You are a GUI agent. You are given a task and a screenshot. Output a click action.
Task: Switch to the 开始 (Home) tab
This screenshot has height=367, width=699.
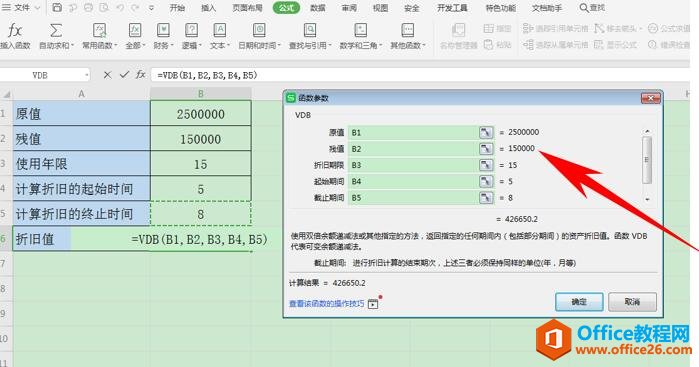click(177, 8)
